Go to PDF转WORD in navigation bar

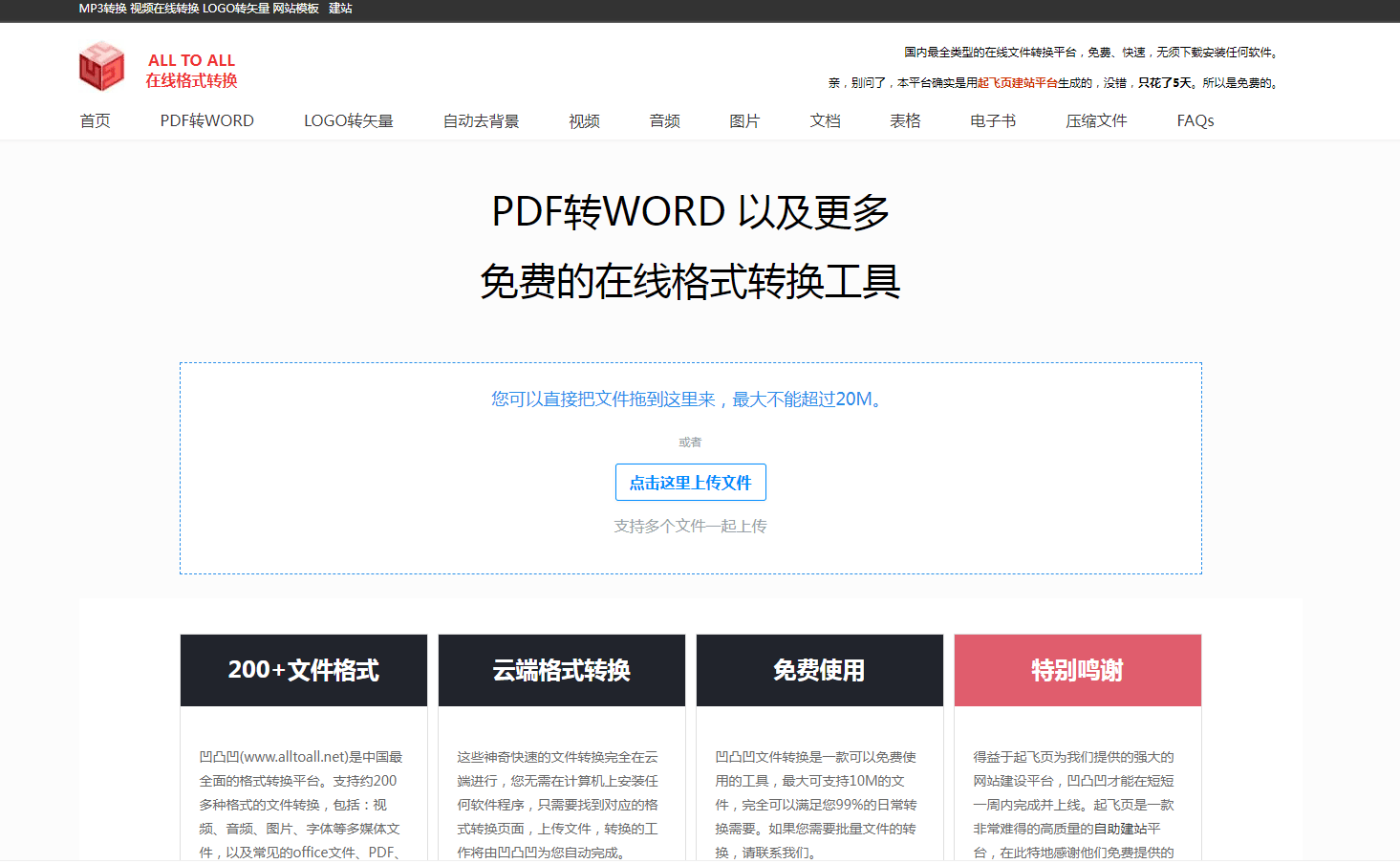206,120
